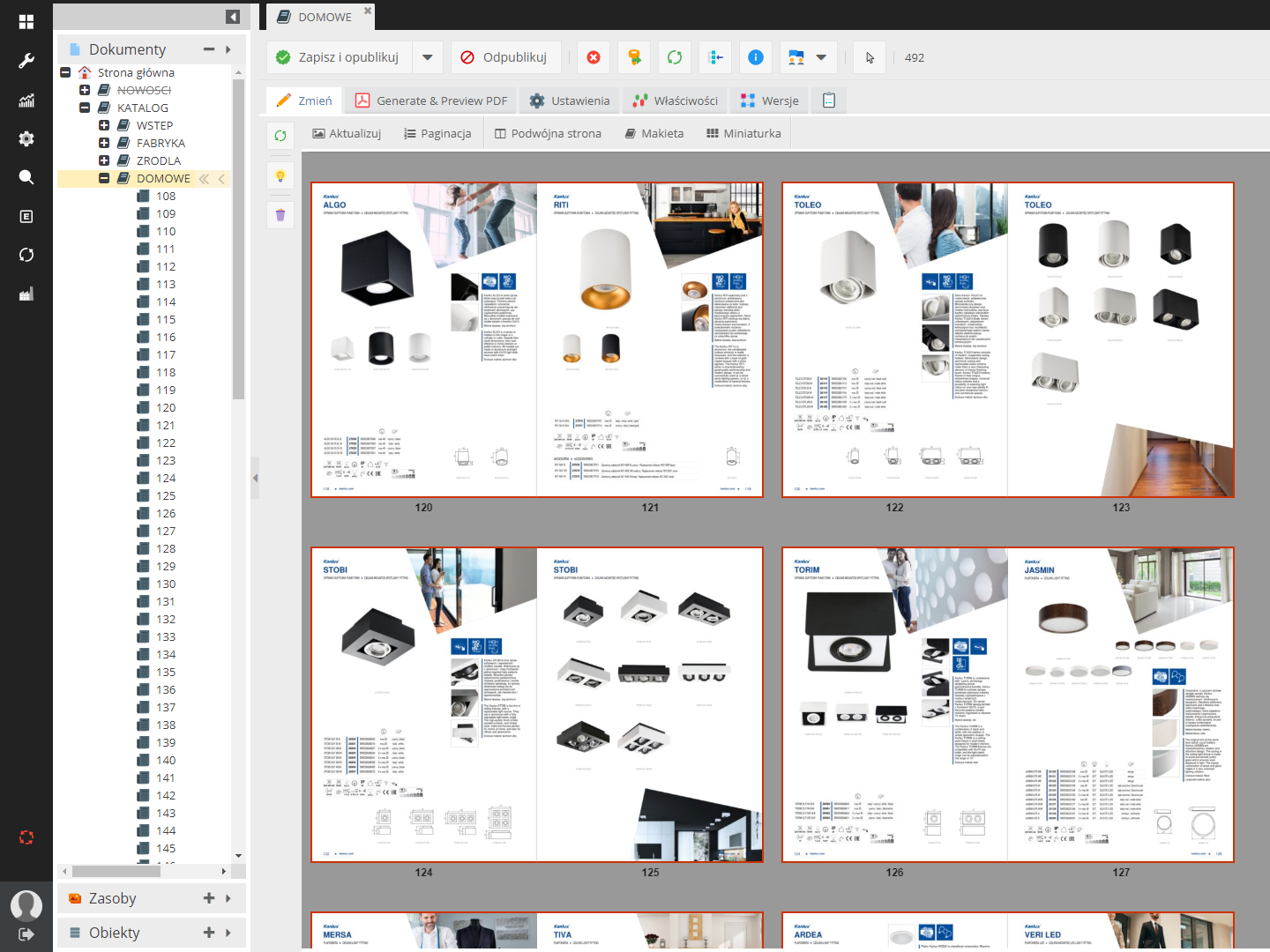Viewport: 1270px width, 952px height.
Task: Open the Generate & Preview PDF tab
Action: (x=432, y=100)
